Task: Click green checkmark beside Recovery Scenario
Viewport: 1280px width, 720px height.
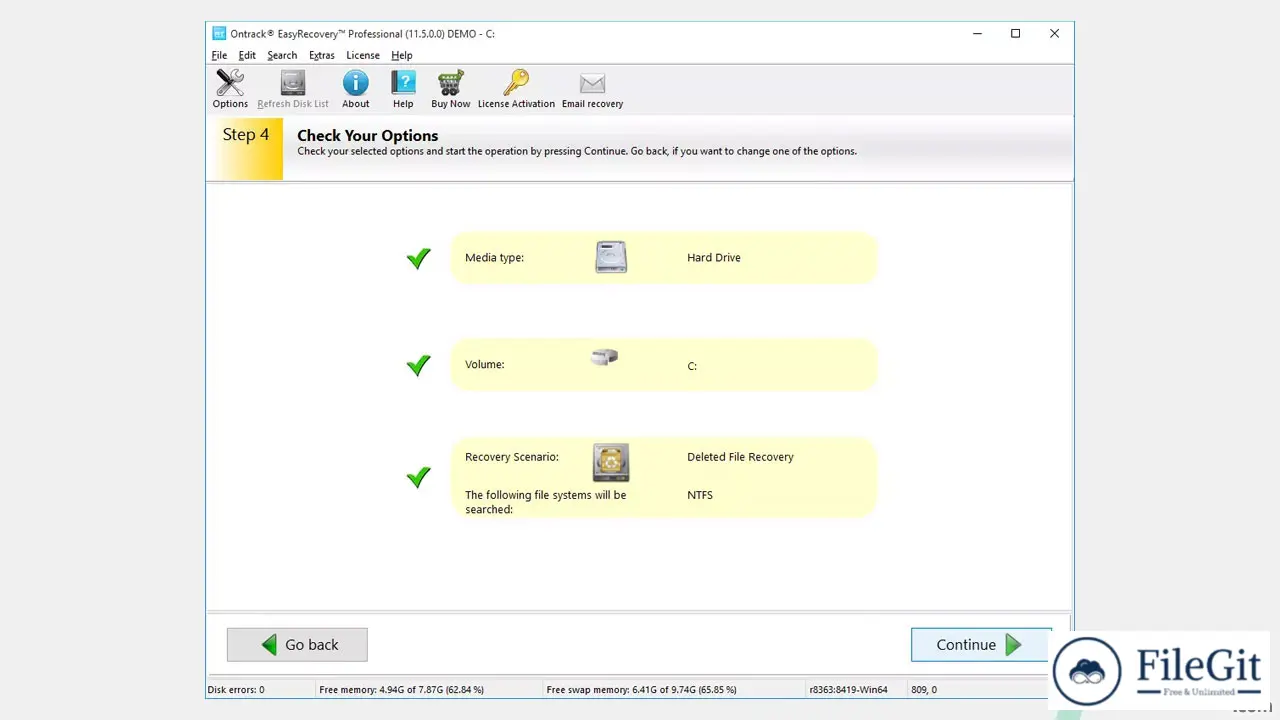Action: [419, 477]
